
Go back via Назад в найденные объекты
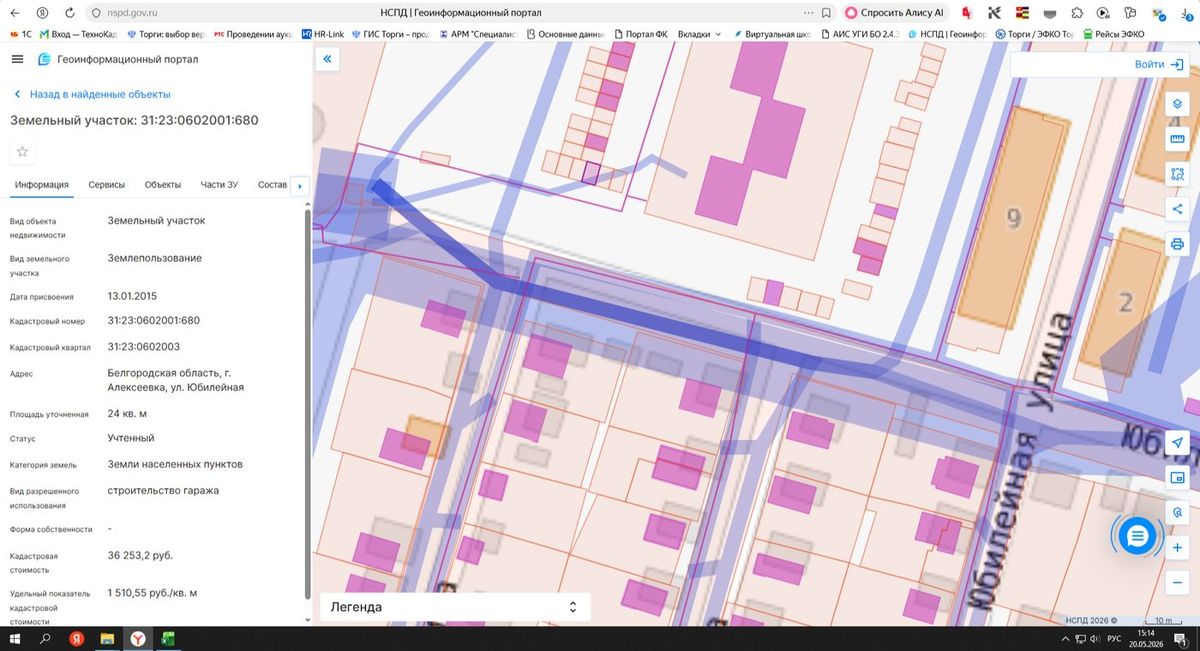pyautogui.click(x=92, y=94)
